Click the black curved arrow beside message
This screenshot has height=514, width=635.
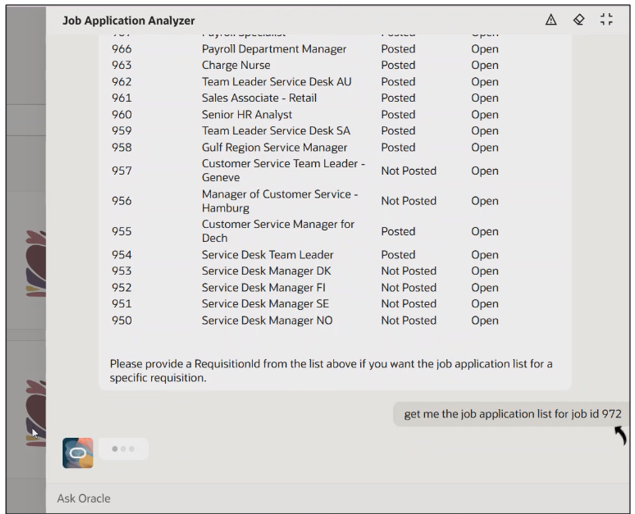point(620,435)
